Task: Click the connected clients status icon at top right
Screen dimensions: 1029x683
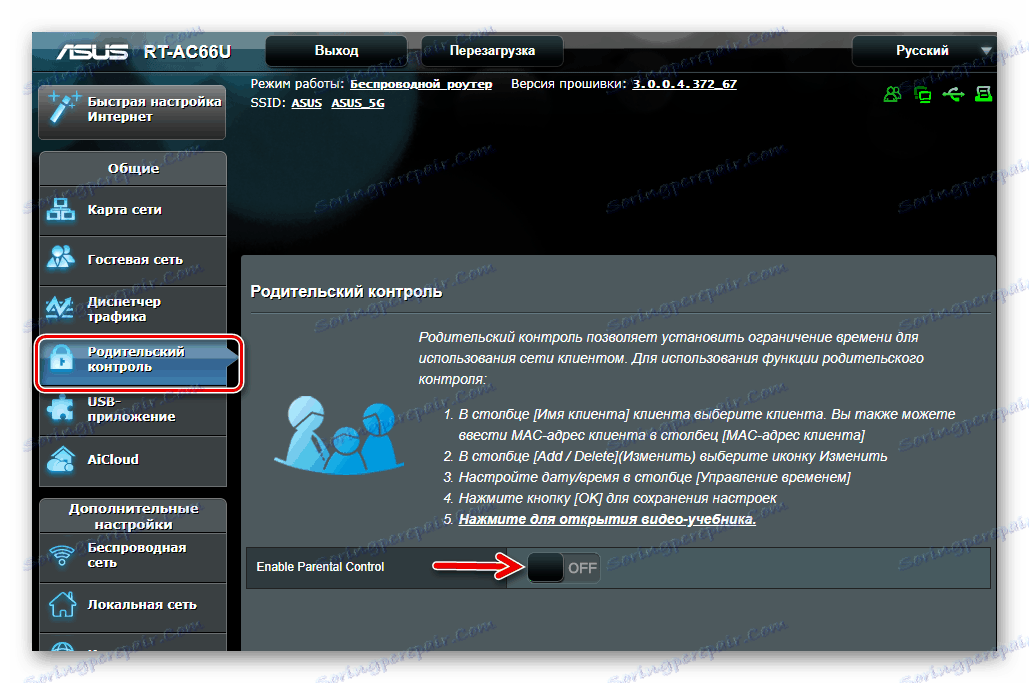Action: 923,95
